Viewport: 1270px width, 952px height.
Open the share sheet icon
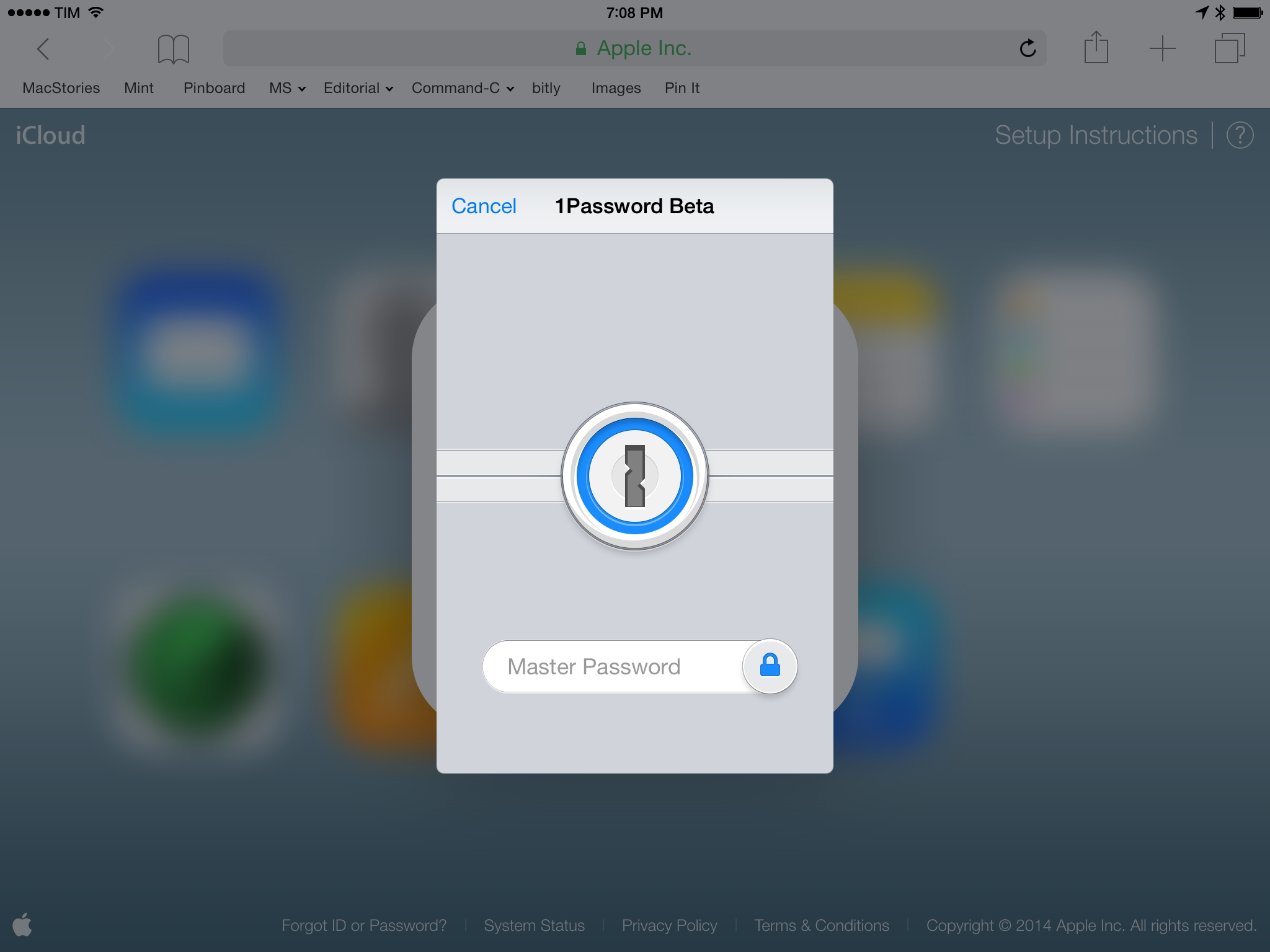click(1096, 47)
